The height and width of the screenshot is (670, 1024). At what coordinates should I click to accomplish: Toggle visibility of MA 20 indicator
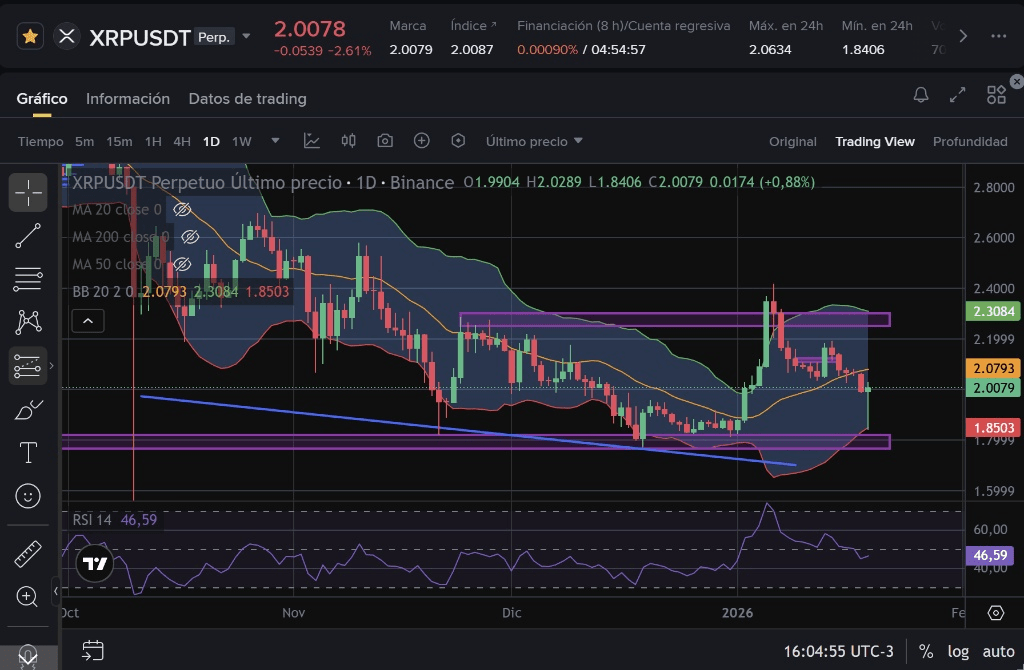tap(182, 210)
